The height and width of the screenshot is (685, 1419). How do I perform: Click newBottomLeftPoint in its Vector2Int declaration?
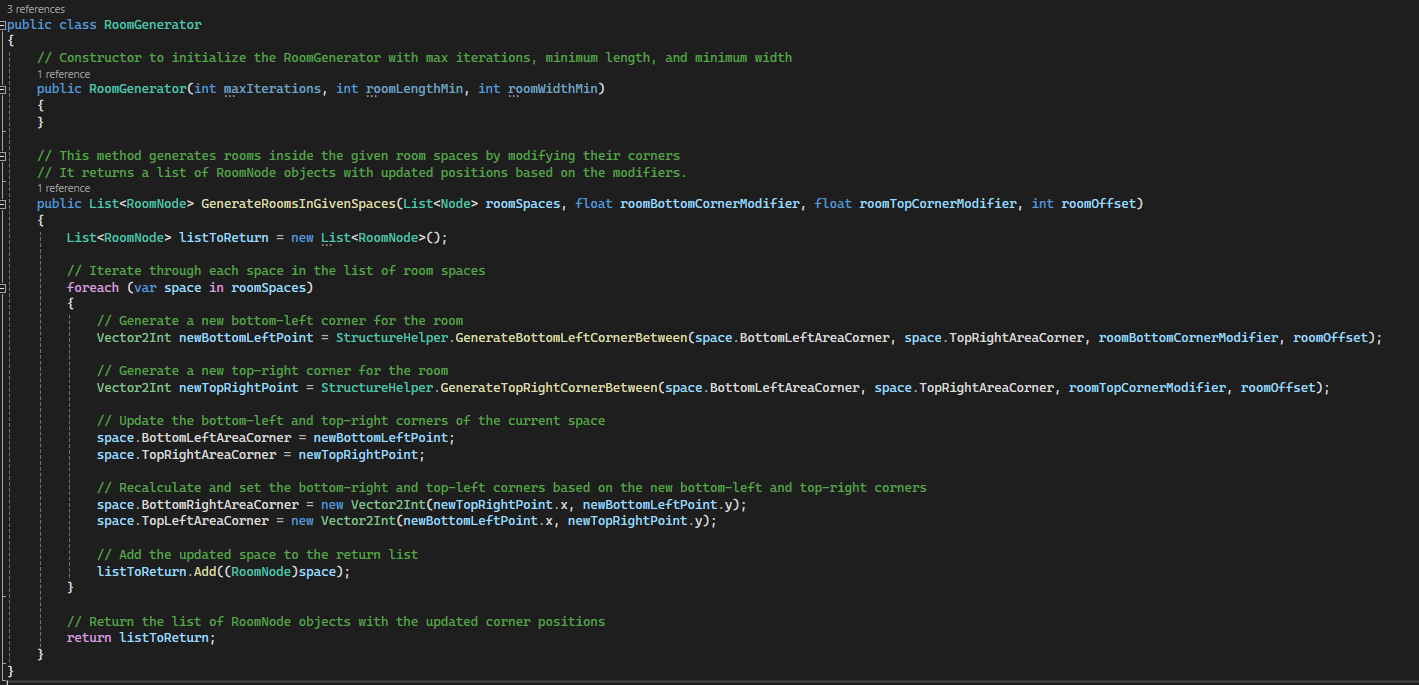[246, 338]
